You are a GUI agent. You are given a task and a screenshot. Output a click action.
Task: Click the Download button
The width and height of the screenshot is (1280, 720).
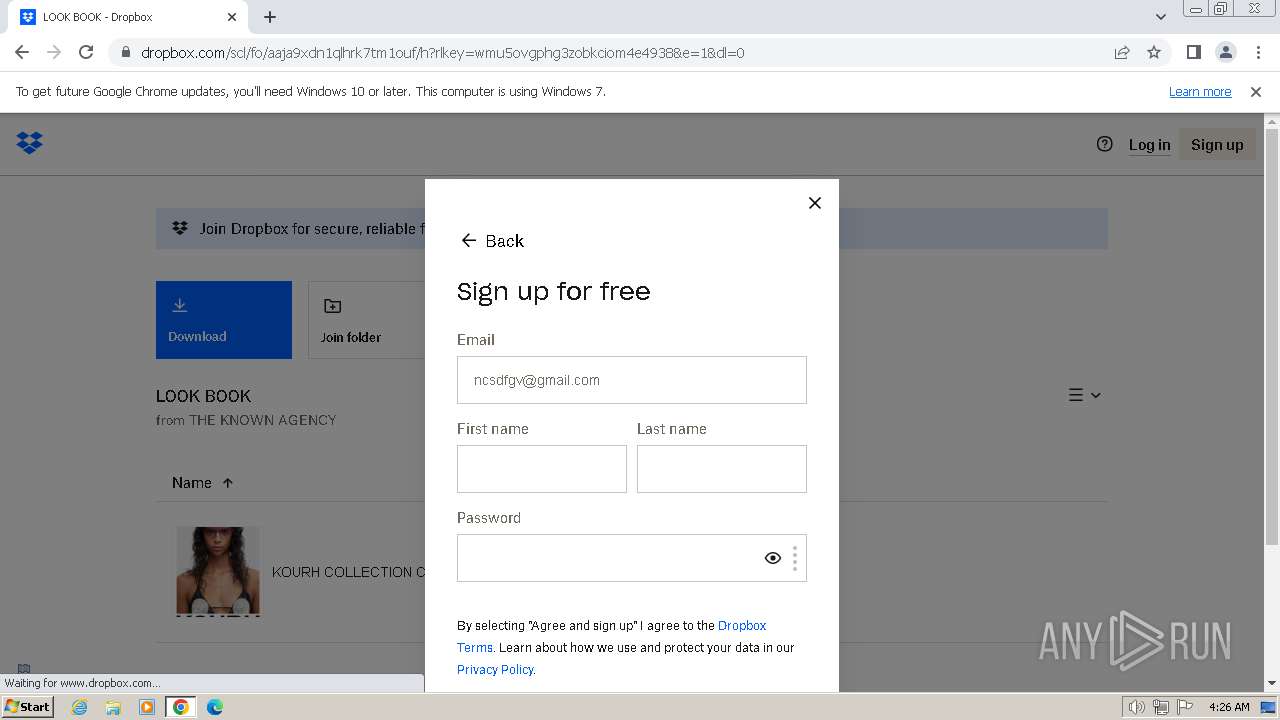point(224,320)
